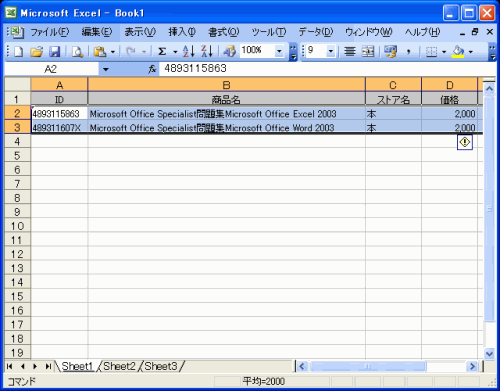Apply cell borders
The width and height of the screenshot is (500, 391).
431,52
